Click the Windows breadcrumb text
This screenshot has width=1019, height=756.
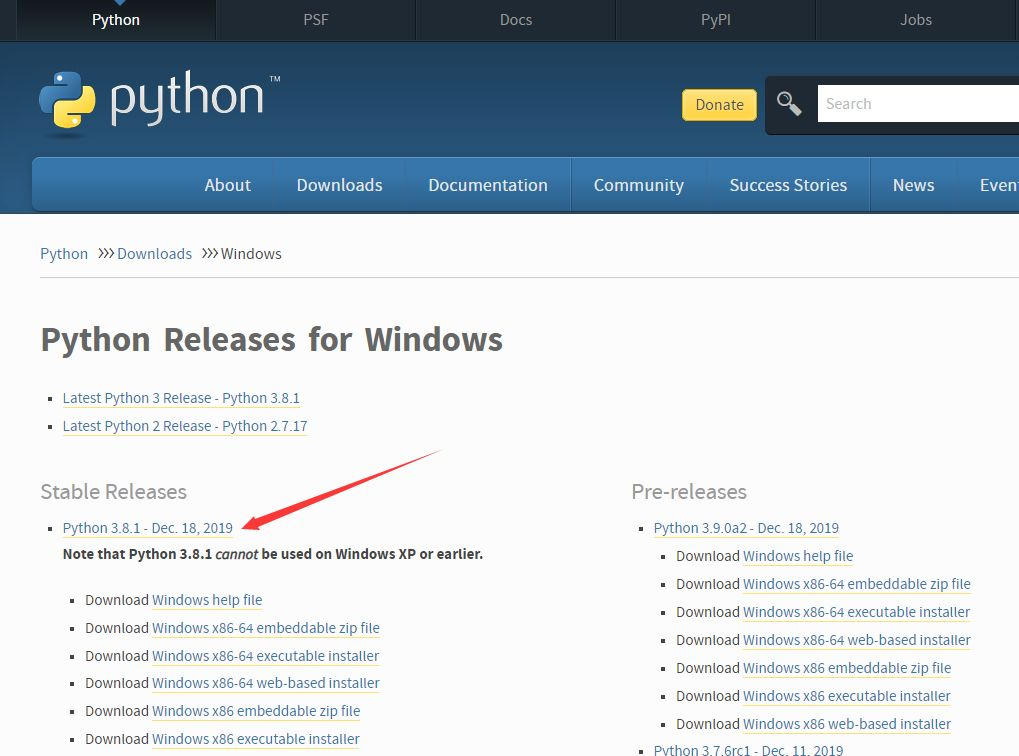[251, 254]
